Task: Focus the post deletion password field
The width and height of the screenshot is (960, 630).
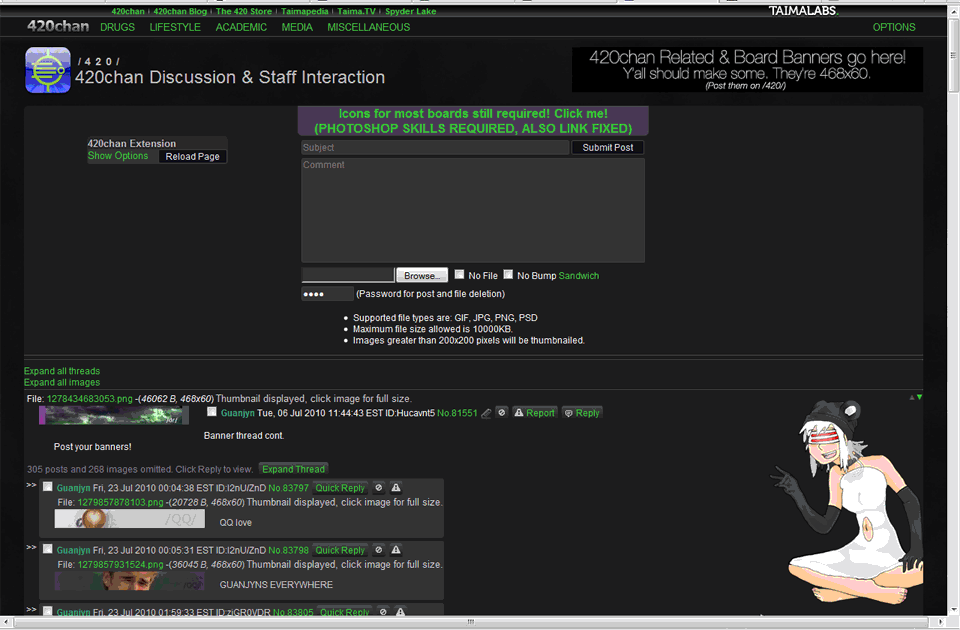Action: click(328, 294)
